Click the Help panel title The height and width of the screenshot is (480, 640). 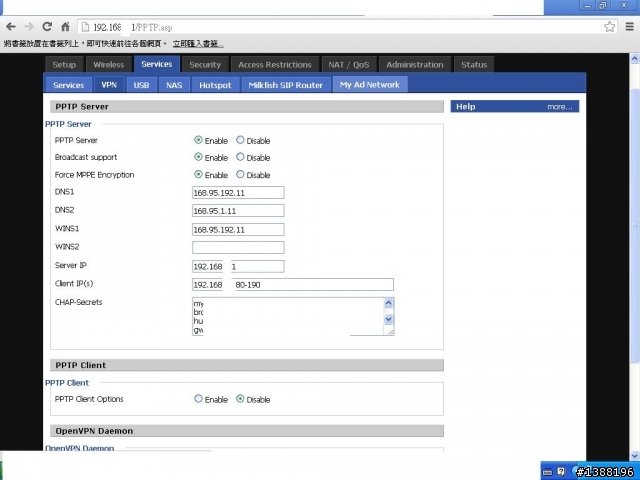pos(466,107)
